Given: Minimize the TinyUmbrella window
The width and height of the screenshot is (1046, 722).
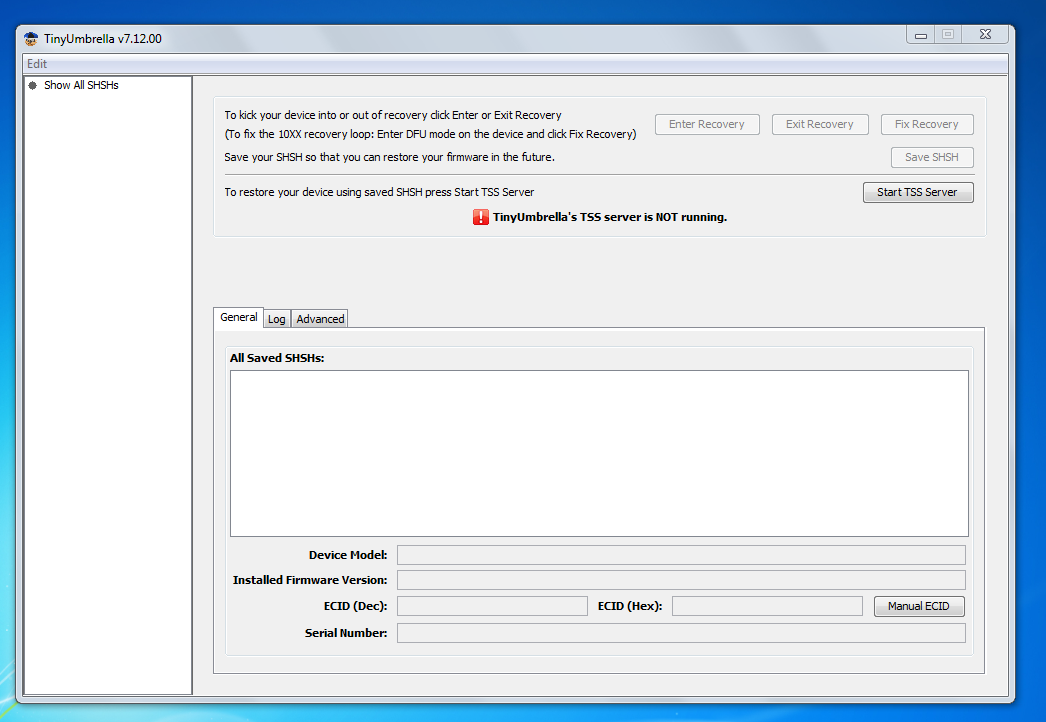Looking at the screenshot, I should [x=921, y=35].
